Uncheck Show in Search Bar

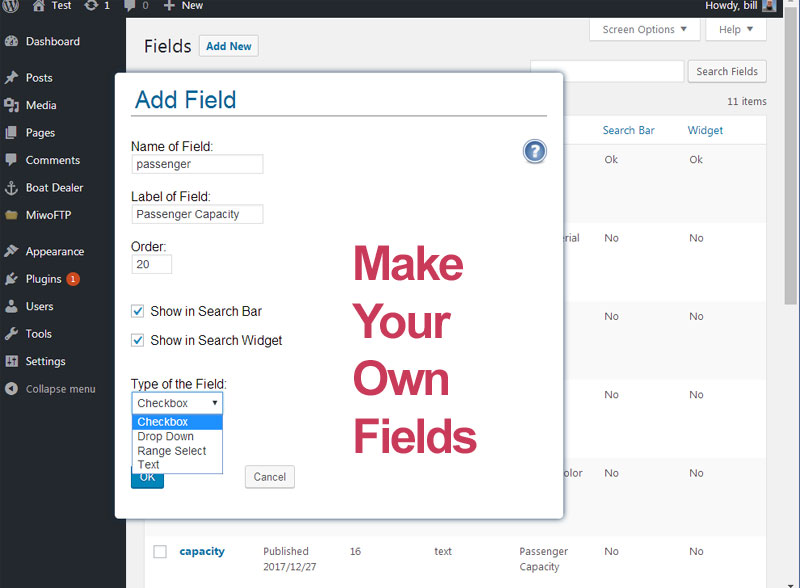138,311
